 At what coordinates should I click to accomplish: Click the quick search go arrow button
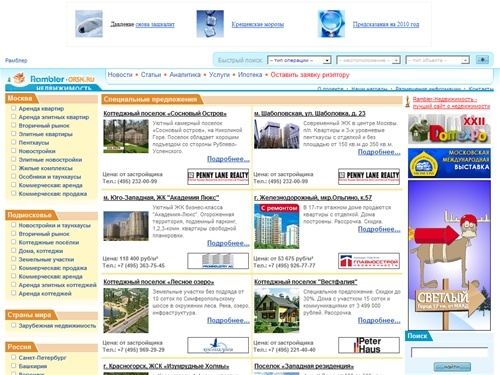(482, 60)
